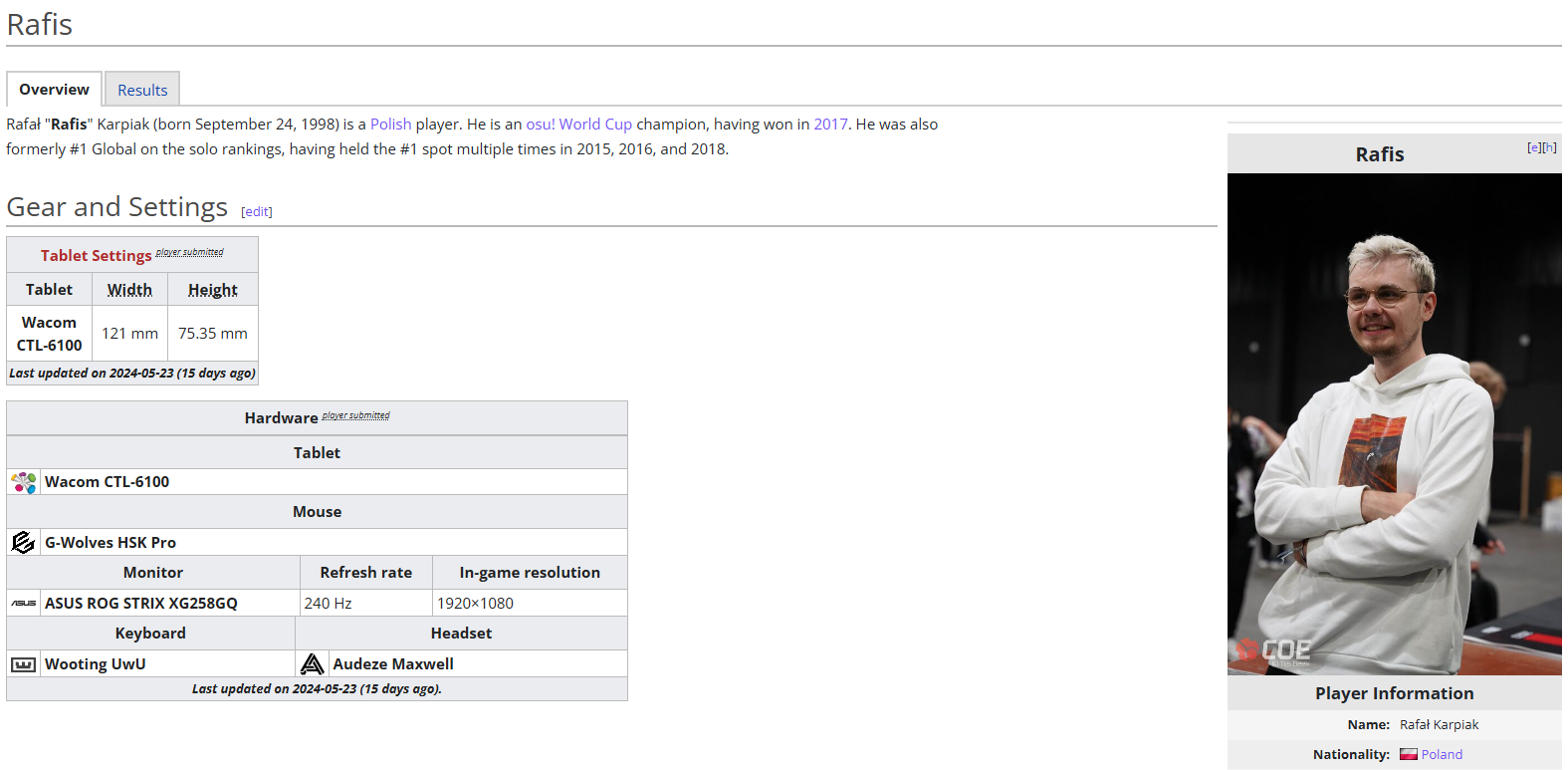The image size is (1568, 770).
Task: Click the Player Information heading
Action: [x=1395, y=693]
